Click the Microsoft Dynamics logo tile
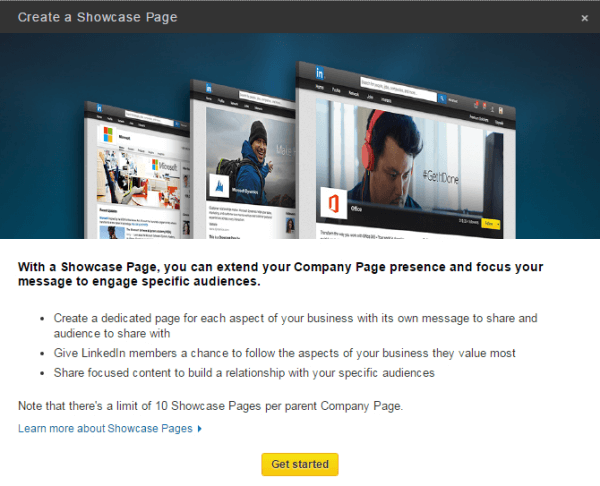The width and height of the screenshot is (600, 486). point(219,186)
